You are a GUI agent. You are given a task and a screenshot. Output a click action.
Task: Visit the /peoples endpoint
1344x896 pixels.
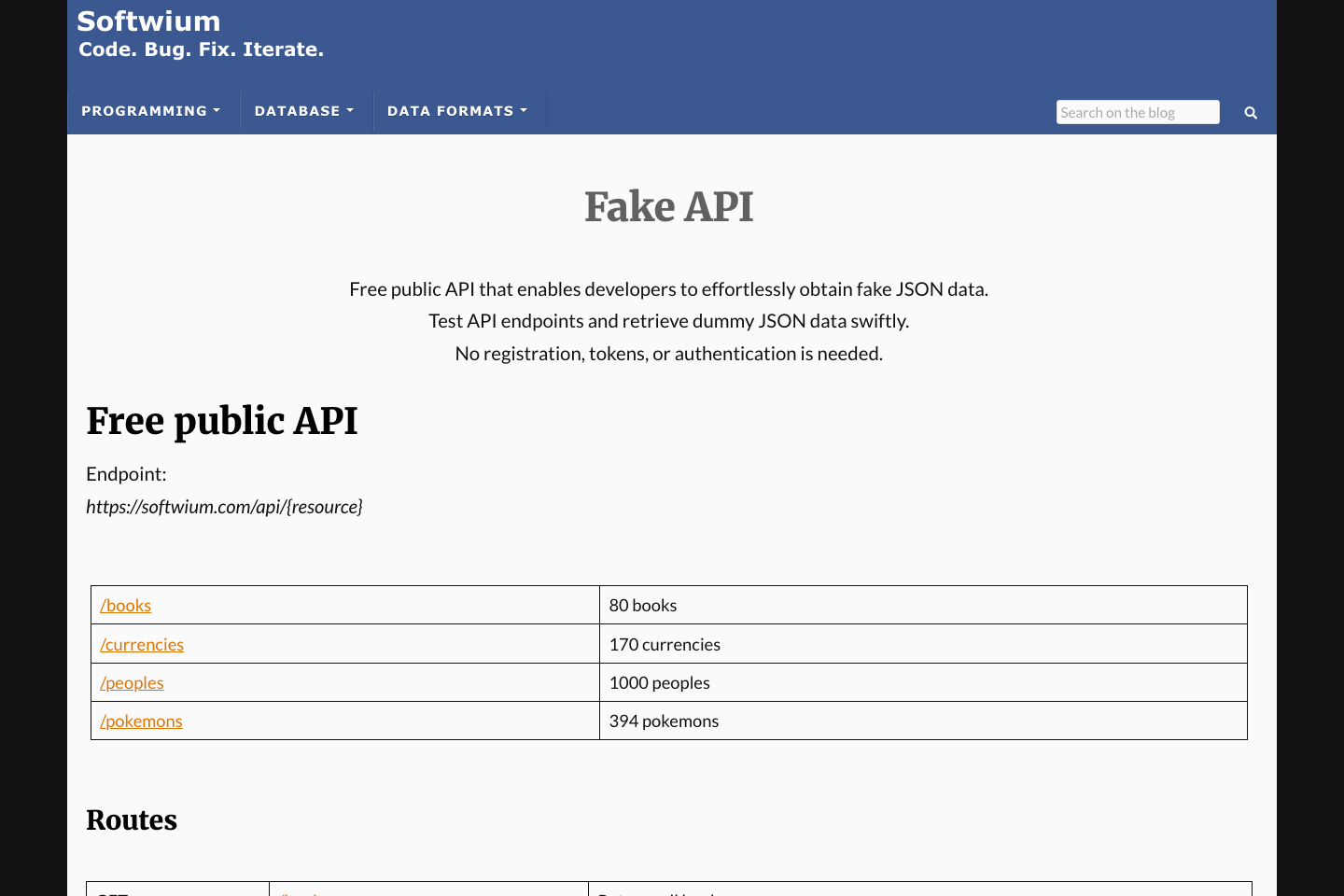[132, 682]
